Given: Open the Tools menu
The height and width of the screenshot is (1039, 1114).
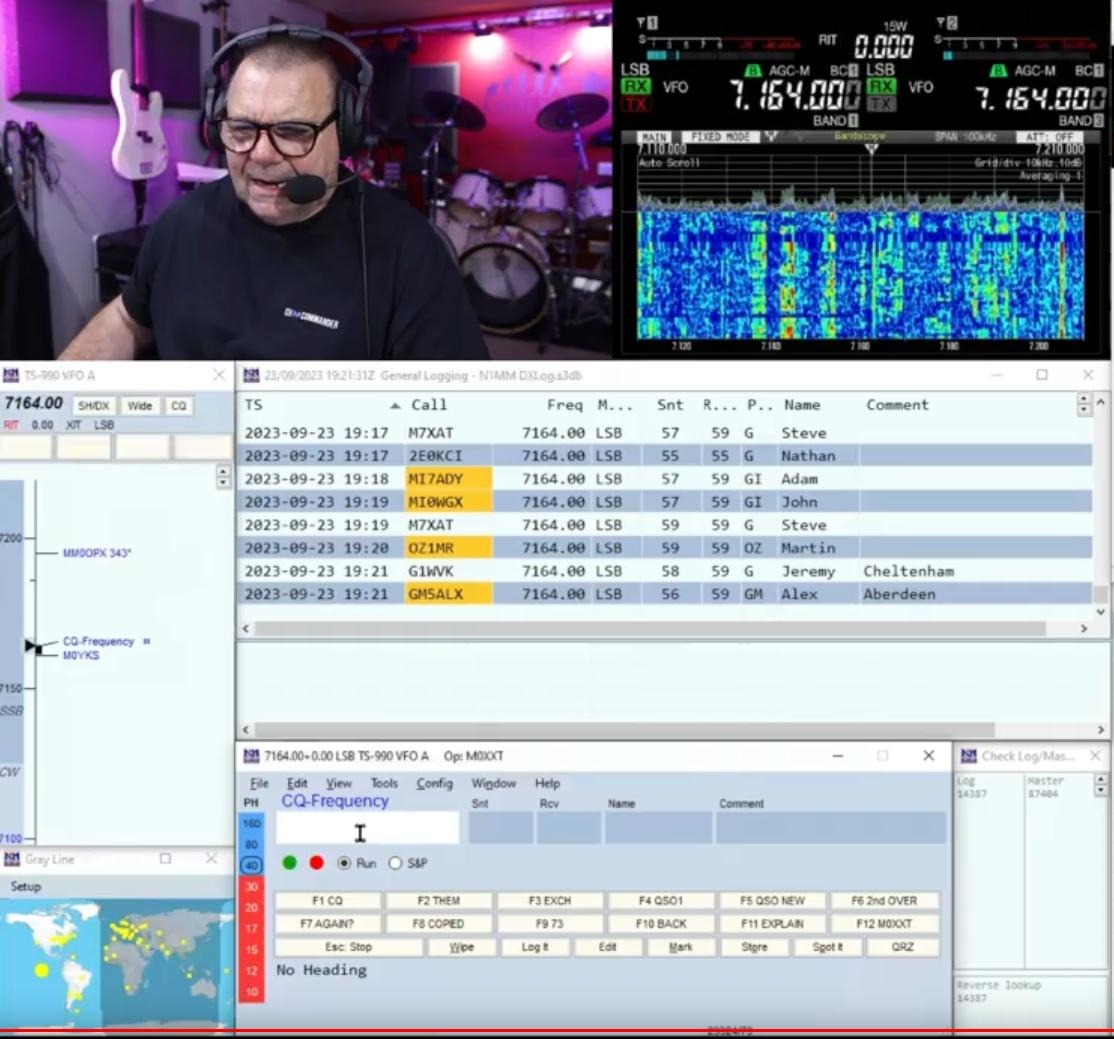Looking at the screenshot, I should point(384,783).
